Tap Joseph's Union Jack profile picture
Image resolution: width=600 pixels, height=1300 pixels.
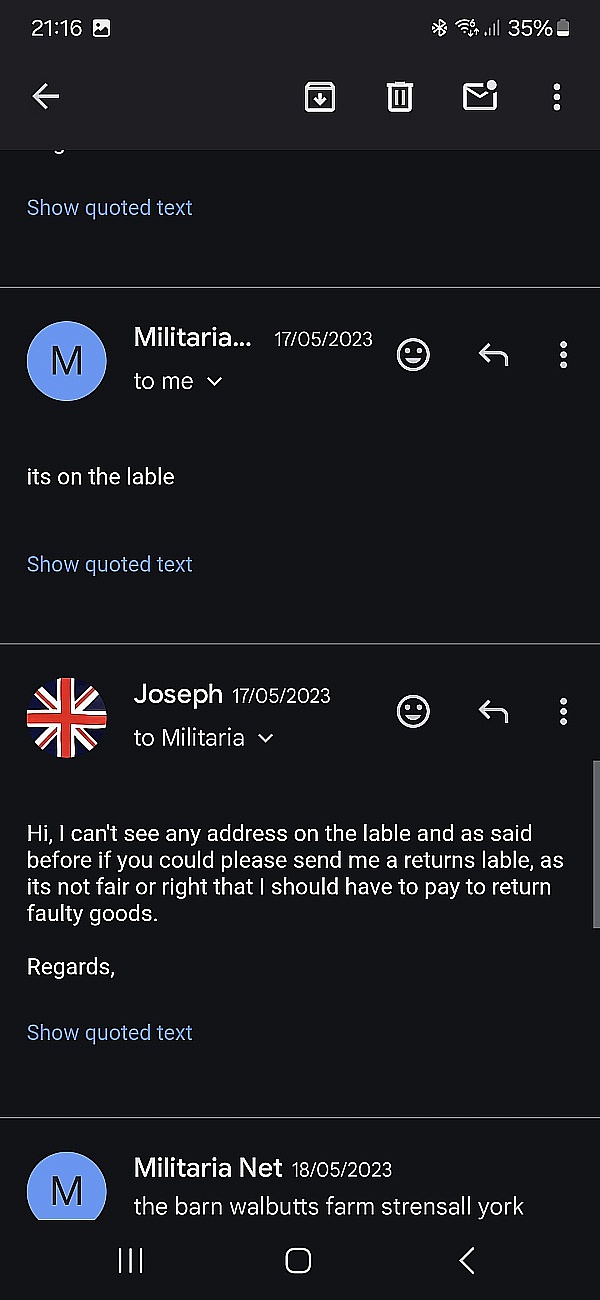tap(66, 717)
